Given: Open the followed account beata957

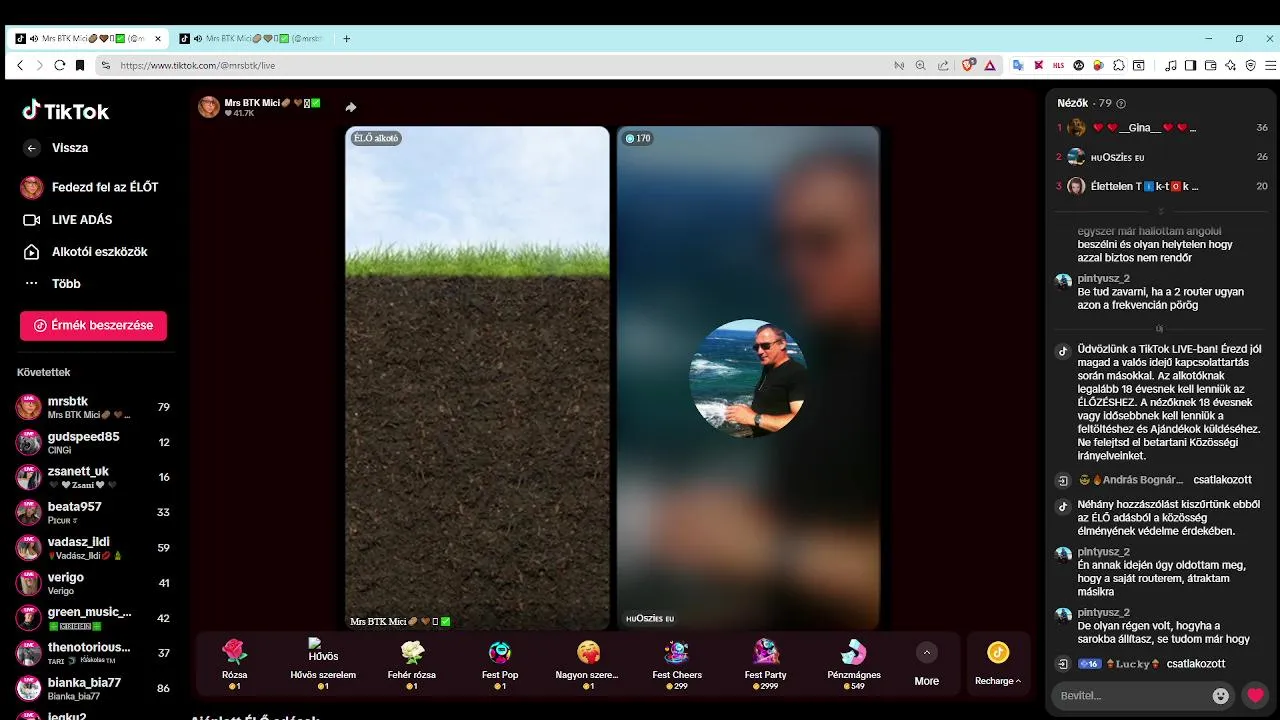Looking at the screenshot, I should pyautogui.click(x=93, y=512).
